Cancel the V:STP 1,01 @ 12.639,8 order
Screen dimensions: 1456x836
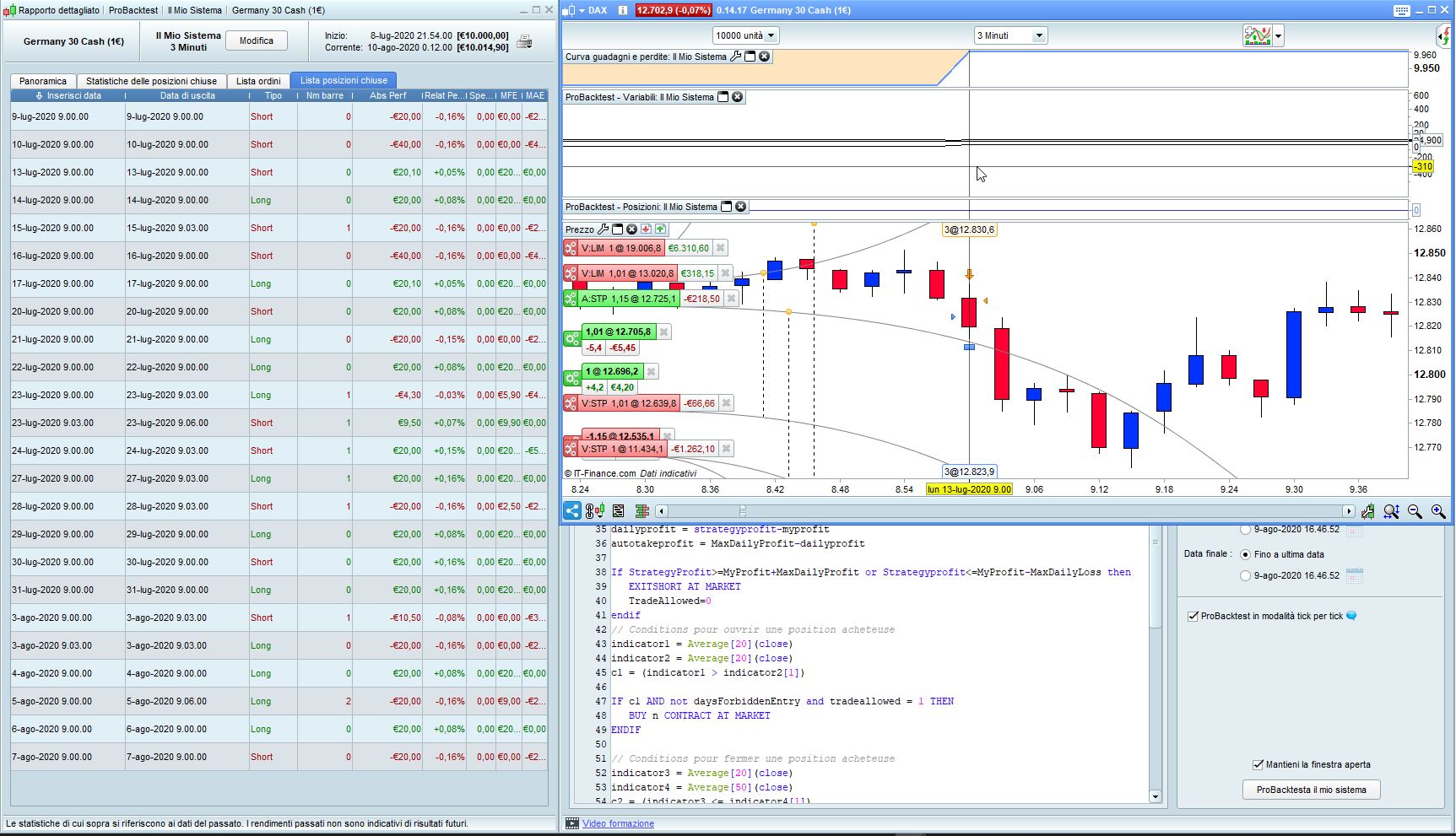click(726, 403)
